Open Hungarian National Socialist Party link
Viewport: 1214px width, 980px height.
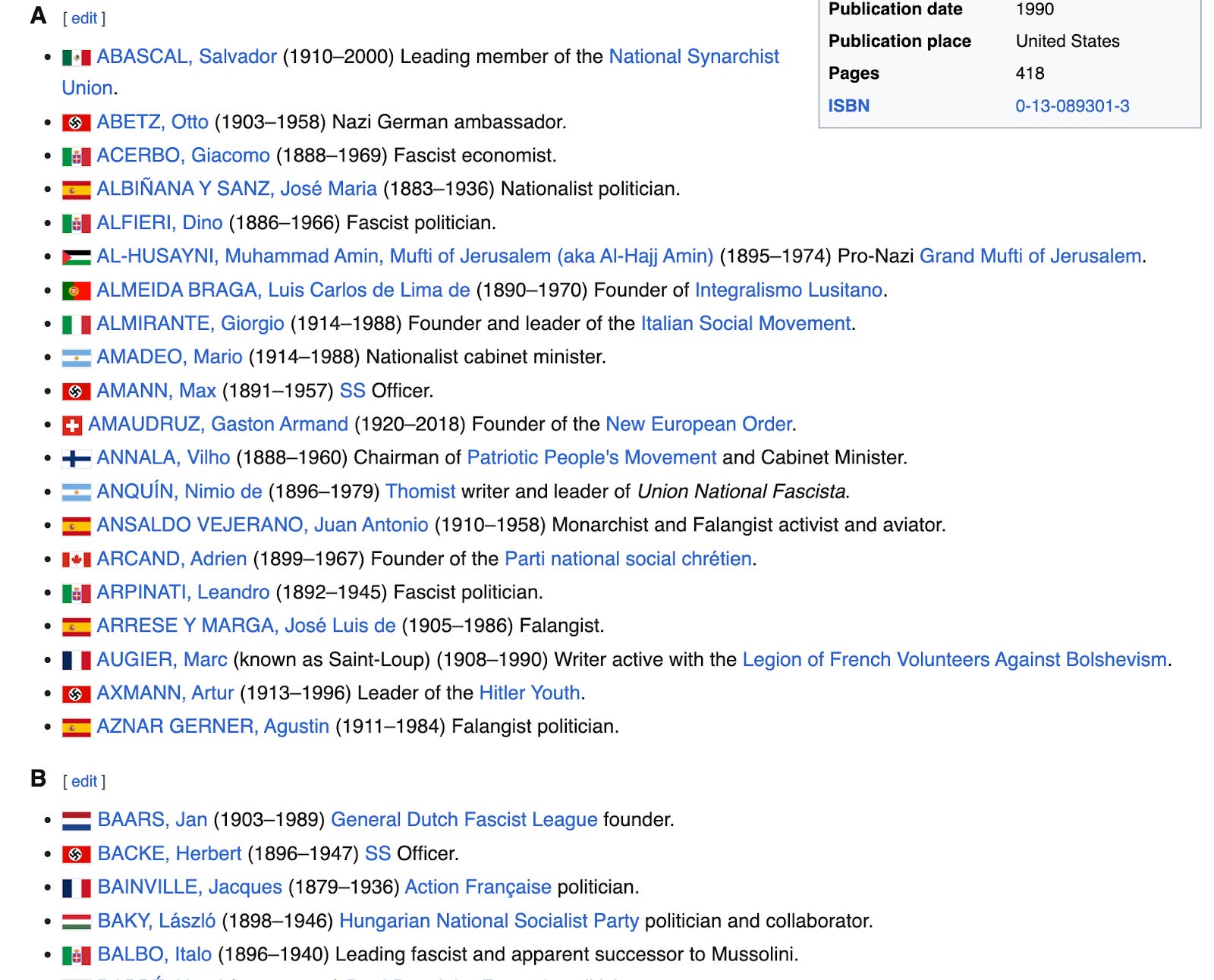click(489, 921)
